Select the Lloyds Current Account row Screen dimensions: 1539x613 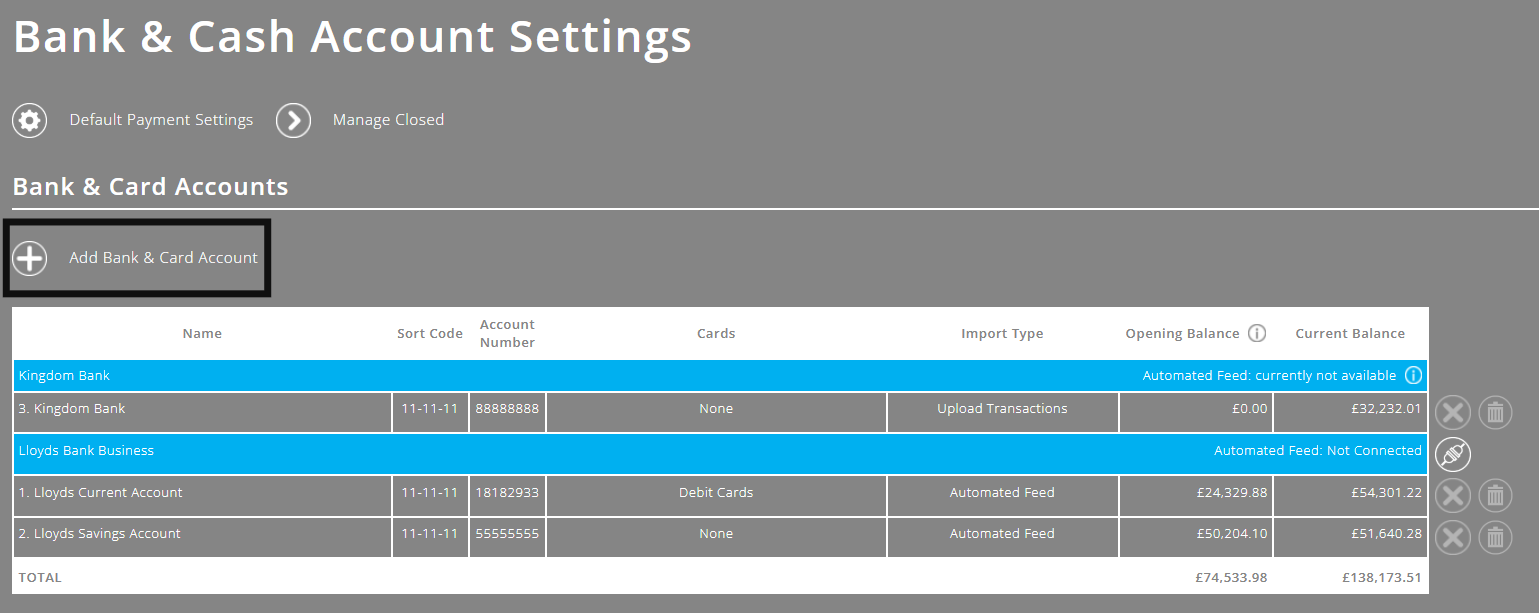click(x=200, y=492)
